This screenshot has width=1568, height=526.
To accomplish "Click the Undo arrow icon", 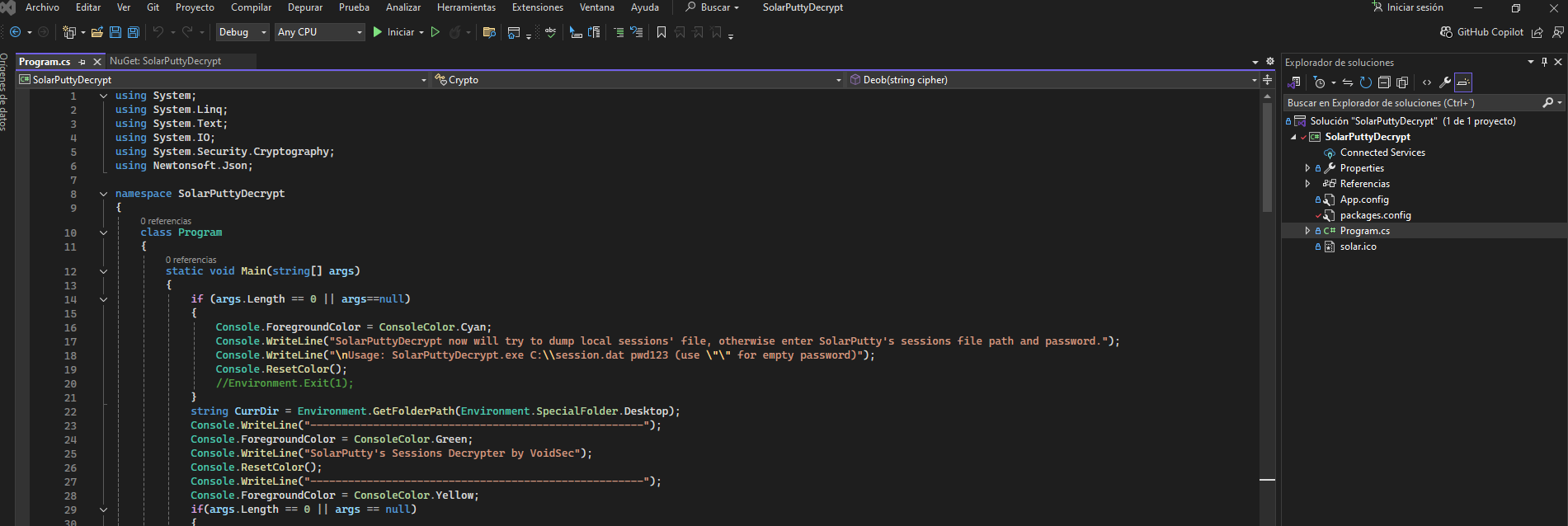I will pos(158,32).
